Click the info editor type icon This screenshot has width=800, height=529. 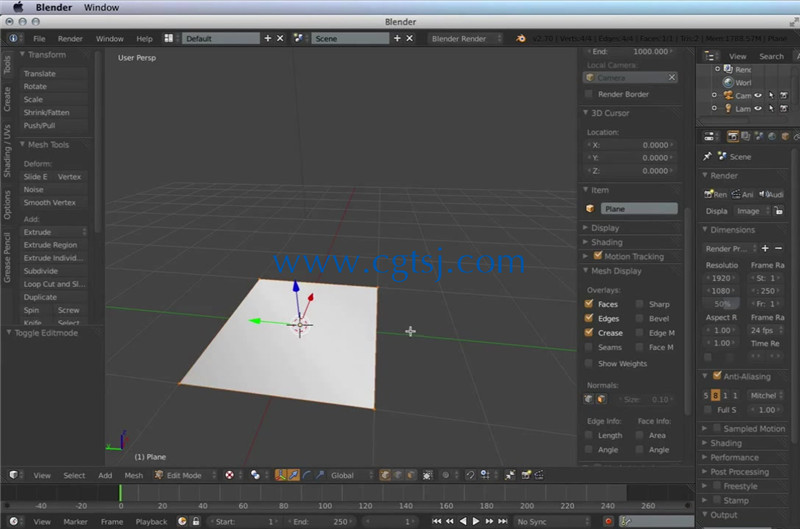[13, 38]
